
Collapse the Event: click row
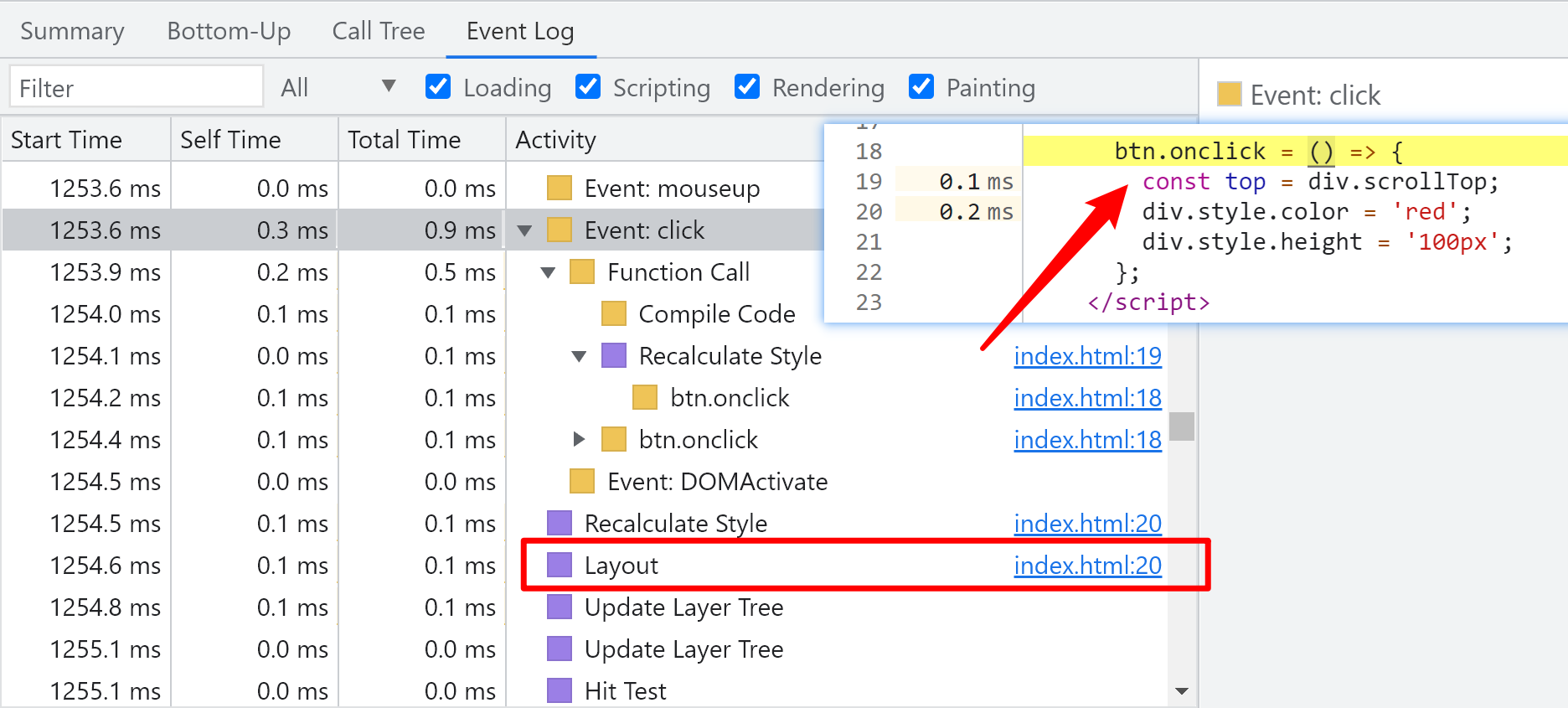click(525, 230)
